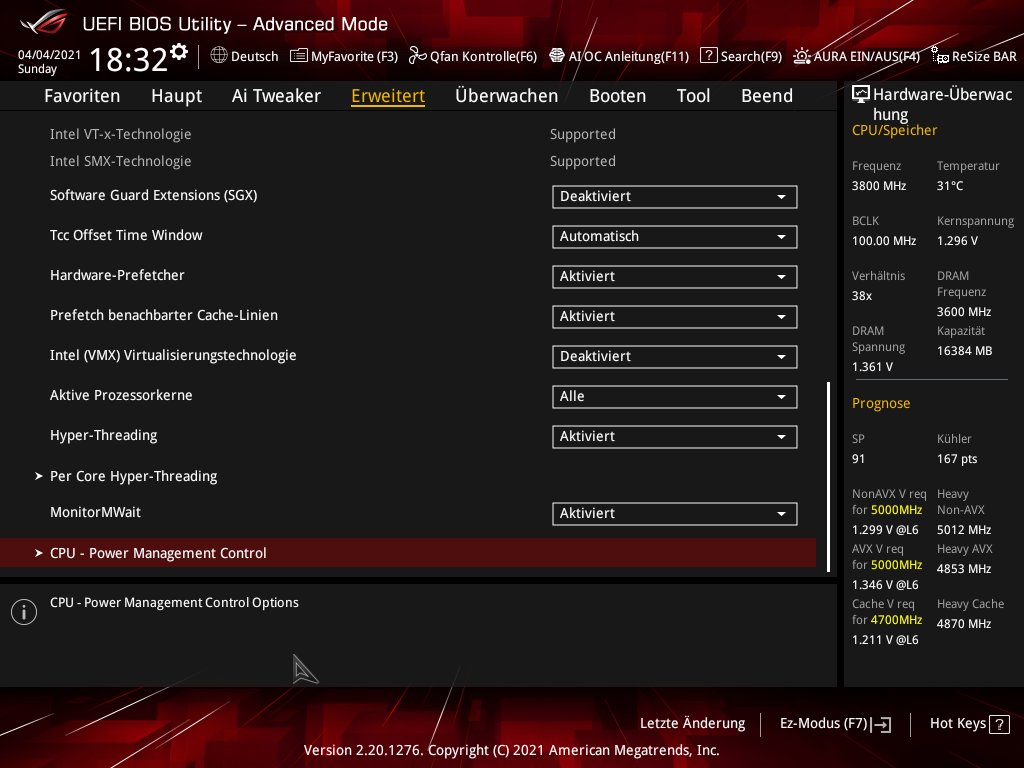Click the AI OC Anleitung brain icon
Viewport: 1024px width, 768px height.
pyautogui.click(x=556, y=56)
